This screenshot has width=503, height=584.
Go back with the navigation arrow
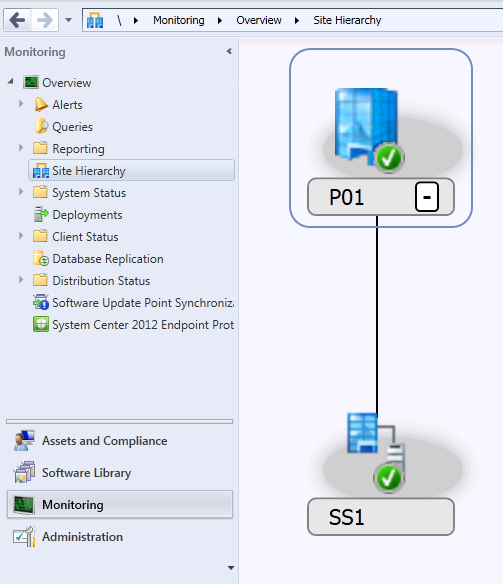click(17, 20)
